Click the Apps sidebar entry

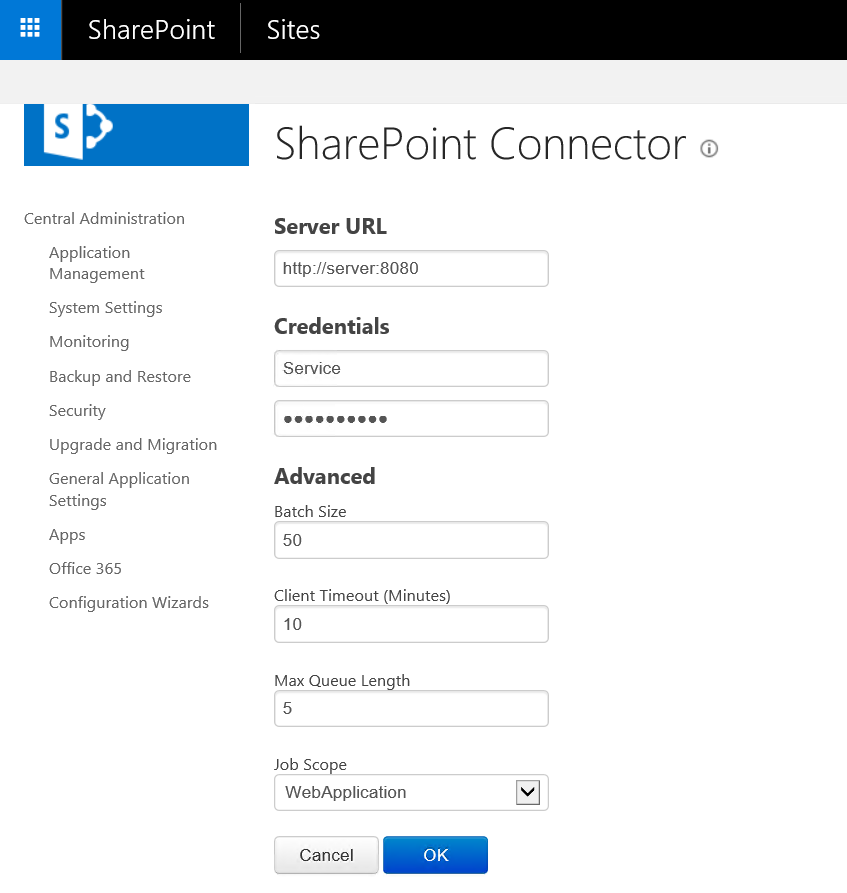click(x=66, y=534)
